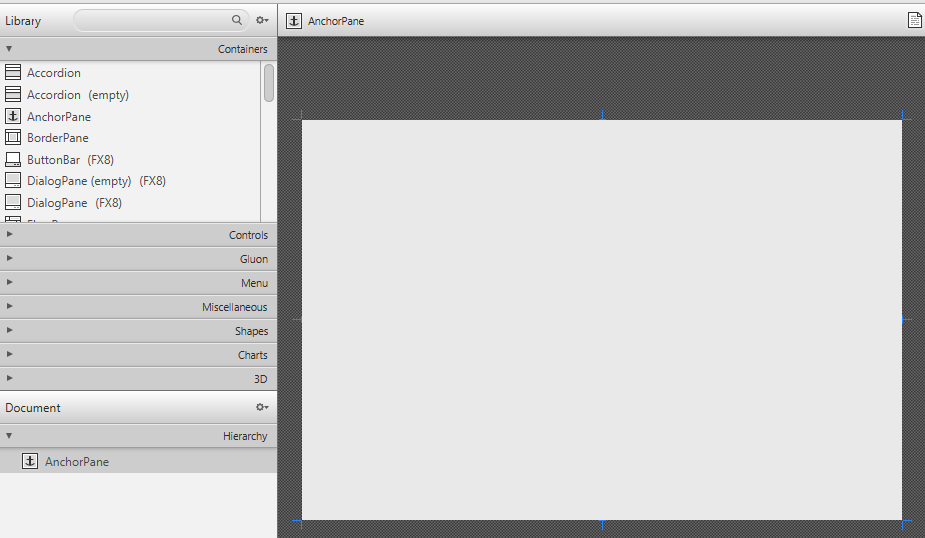
Task: Collapse the Hierarchy section
Action: [x=9, y=435]
